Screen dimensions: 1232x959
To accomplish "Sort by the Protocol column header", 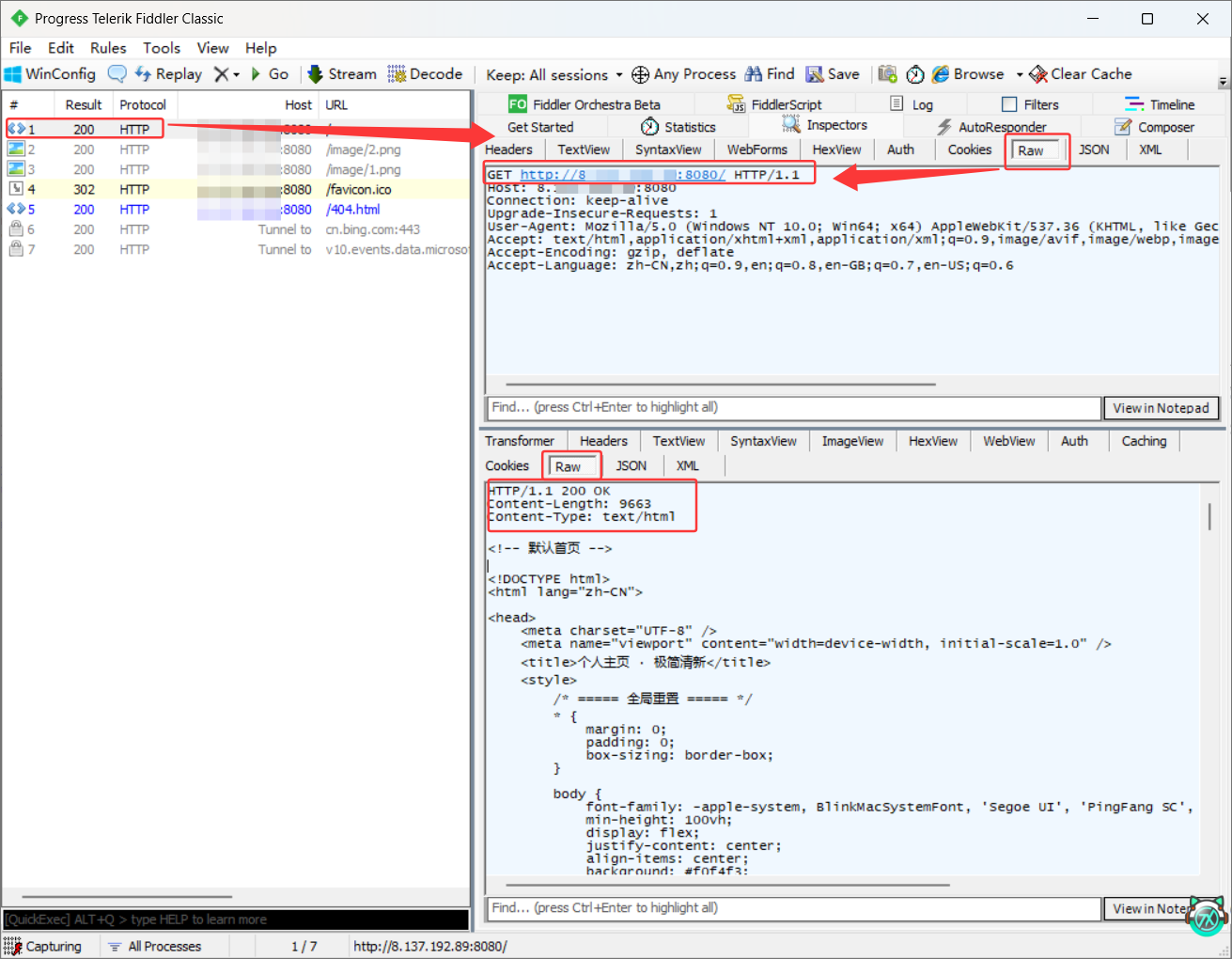I will (x=143, y=104).
